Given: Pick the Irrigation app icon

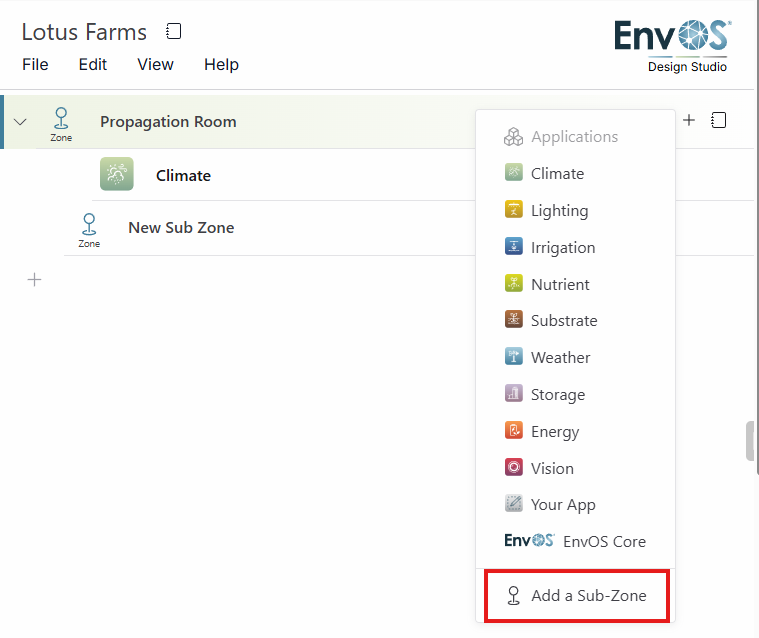Looking at the screenshot, I should (x=514, y=246).
